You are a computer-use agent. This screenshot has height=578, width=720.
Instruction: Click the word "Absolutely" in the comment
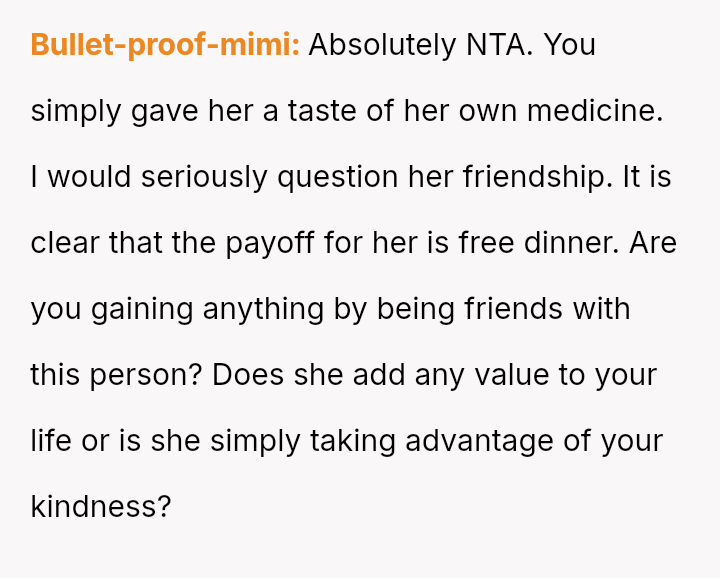point(380,45)
